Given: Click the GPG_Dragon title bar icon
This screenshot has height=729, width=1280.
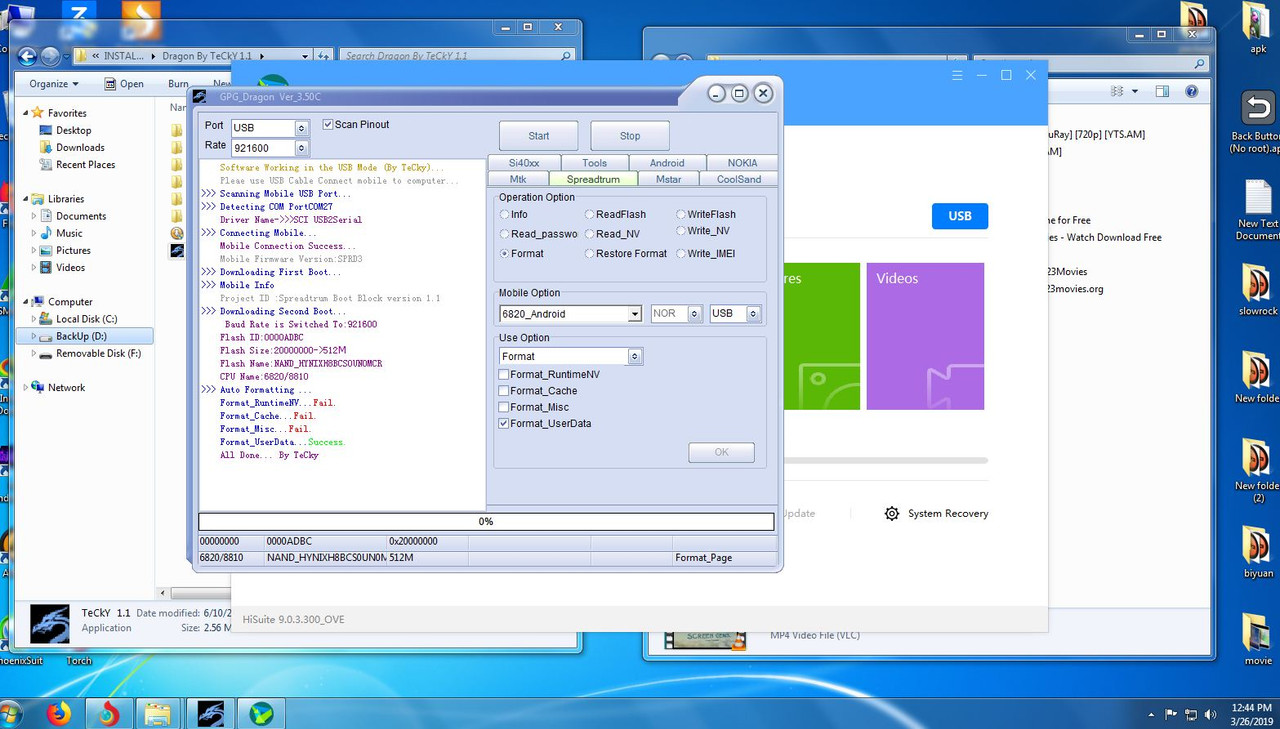Looking at the screenshot, I should [198, 96].
